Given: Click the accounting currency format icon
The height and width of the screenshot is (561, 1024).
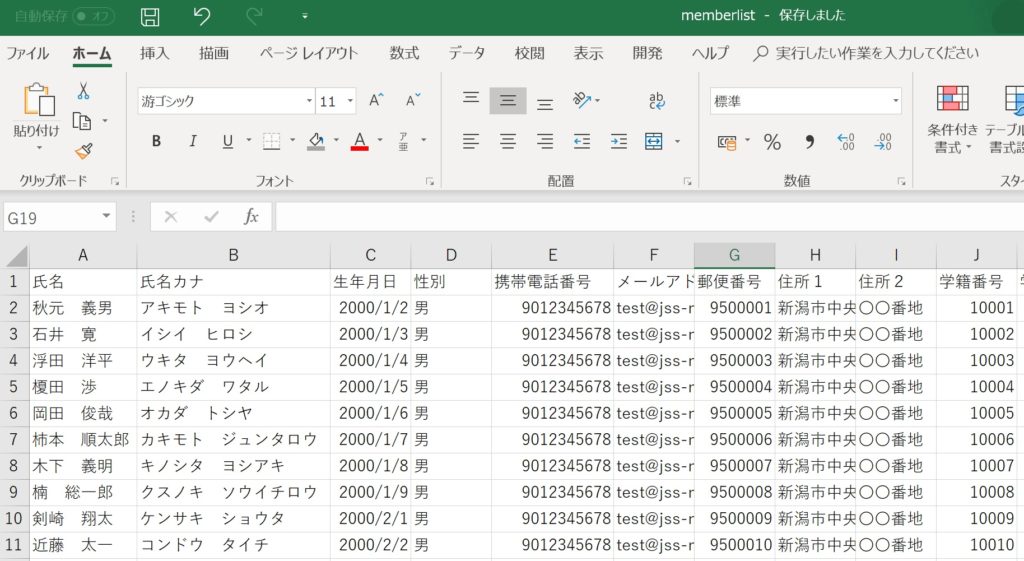Looking at the screenshot, I should click(727, 142).
